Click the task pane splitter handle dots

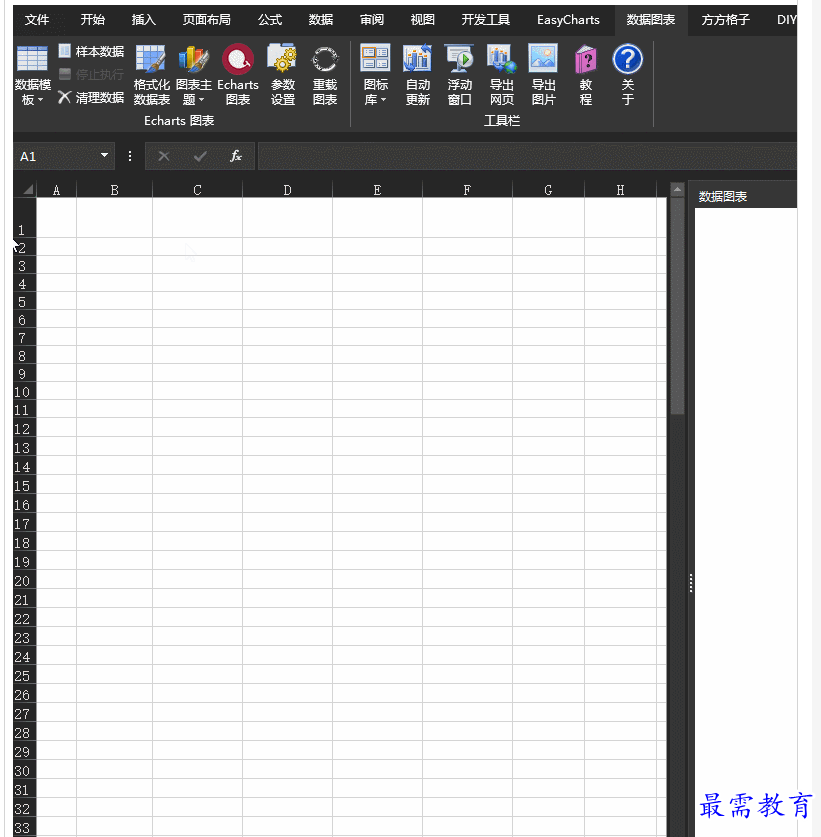click(691, 583)
